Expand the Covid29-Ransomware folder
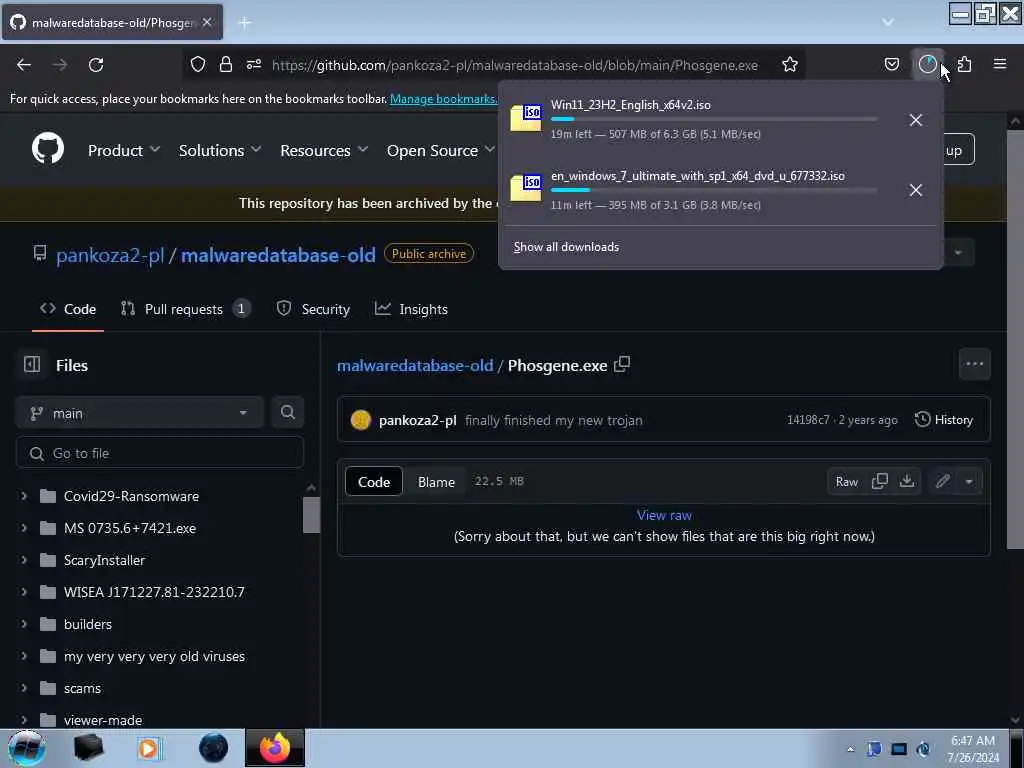This screenshot has width=1024, height=768. (24, 496)
